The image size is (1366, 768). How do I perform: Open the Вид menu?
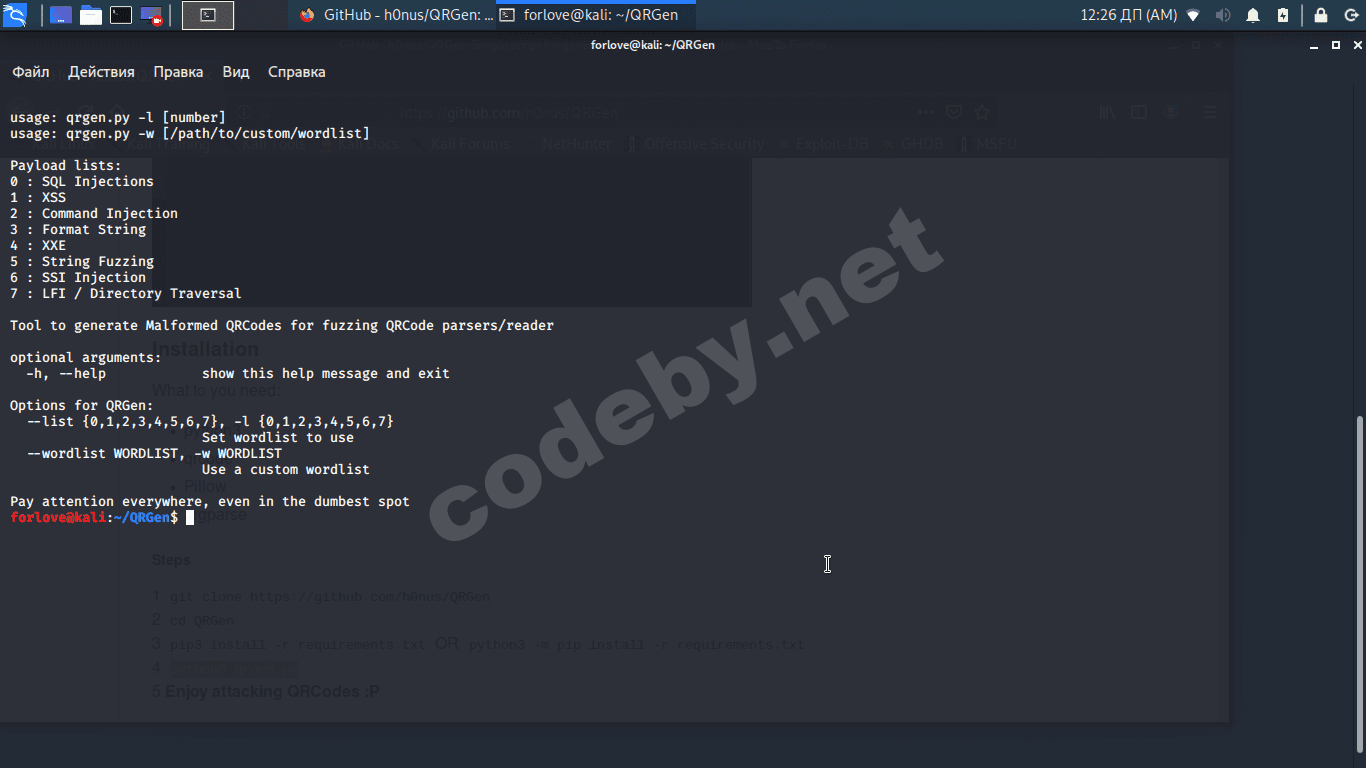point(236,72)
